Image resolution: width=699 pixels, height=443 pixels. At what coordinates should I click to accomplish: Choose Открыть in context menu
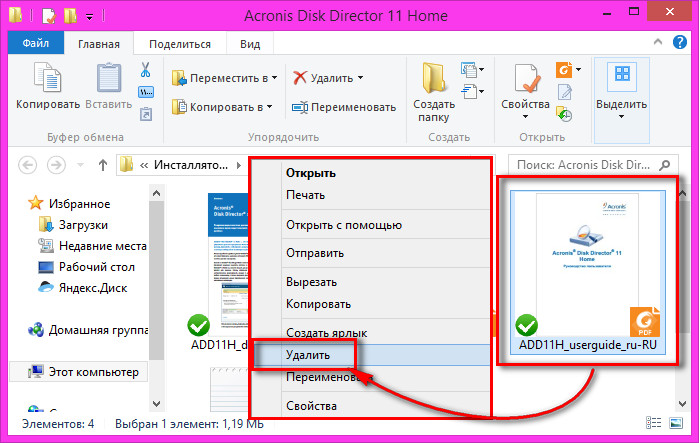pos(311,173)
